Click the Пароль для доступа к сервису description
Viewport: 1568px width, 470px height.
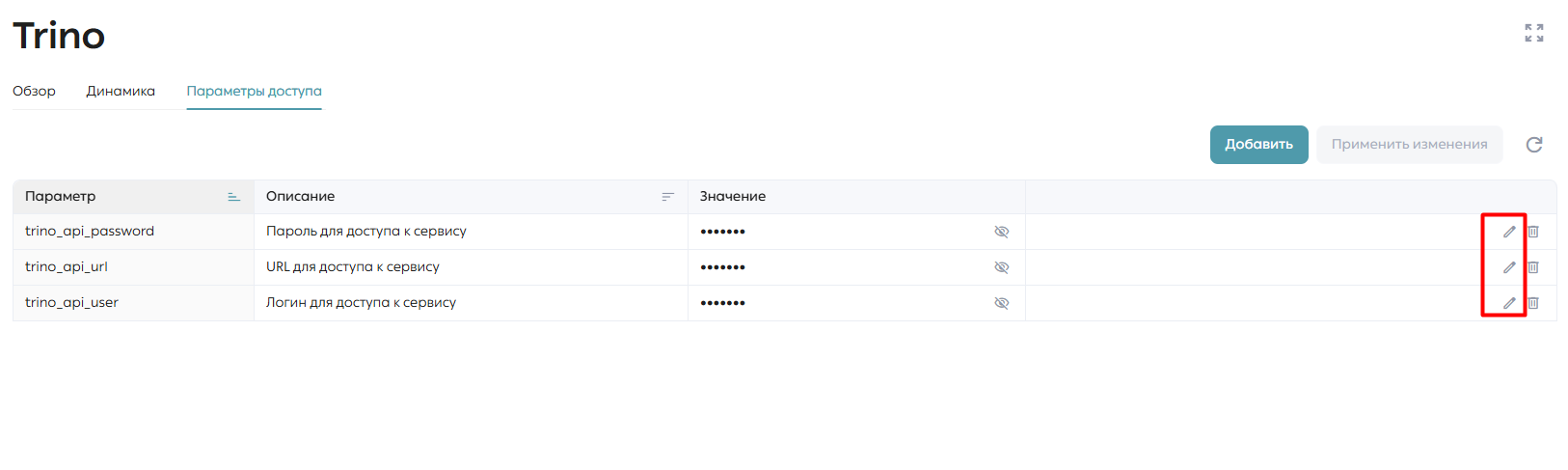coord(366,232)
